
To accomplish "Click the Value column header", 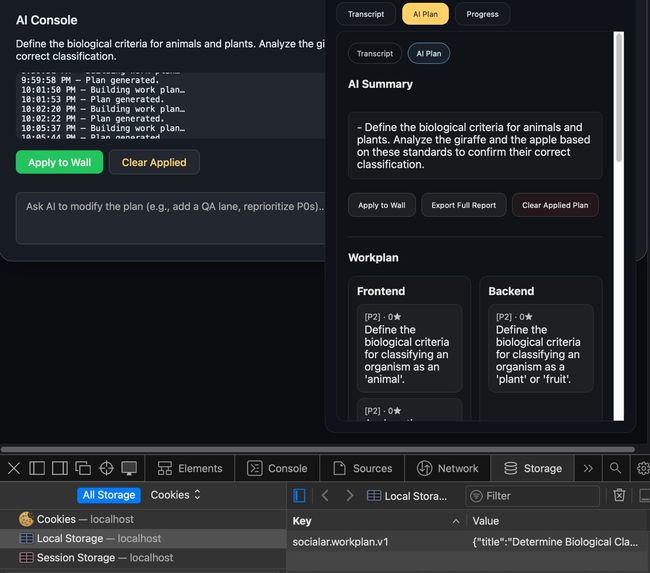I will coord(558,521).
